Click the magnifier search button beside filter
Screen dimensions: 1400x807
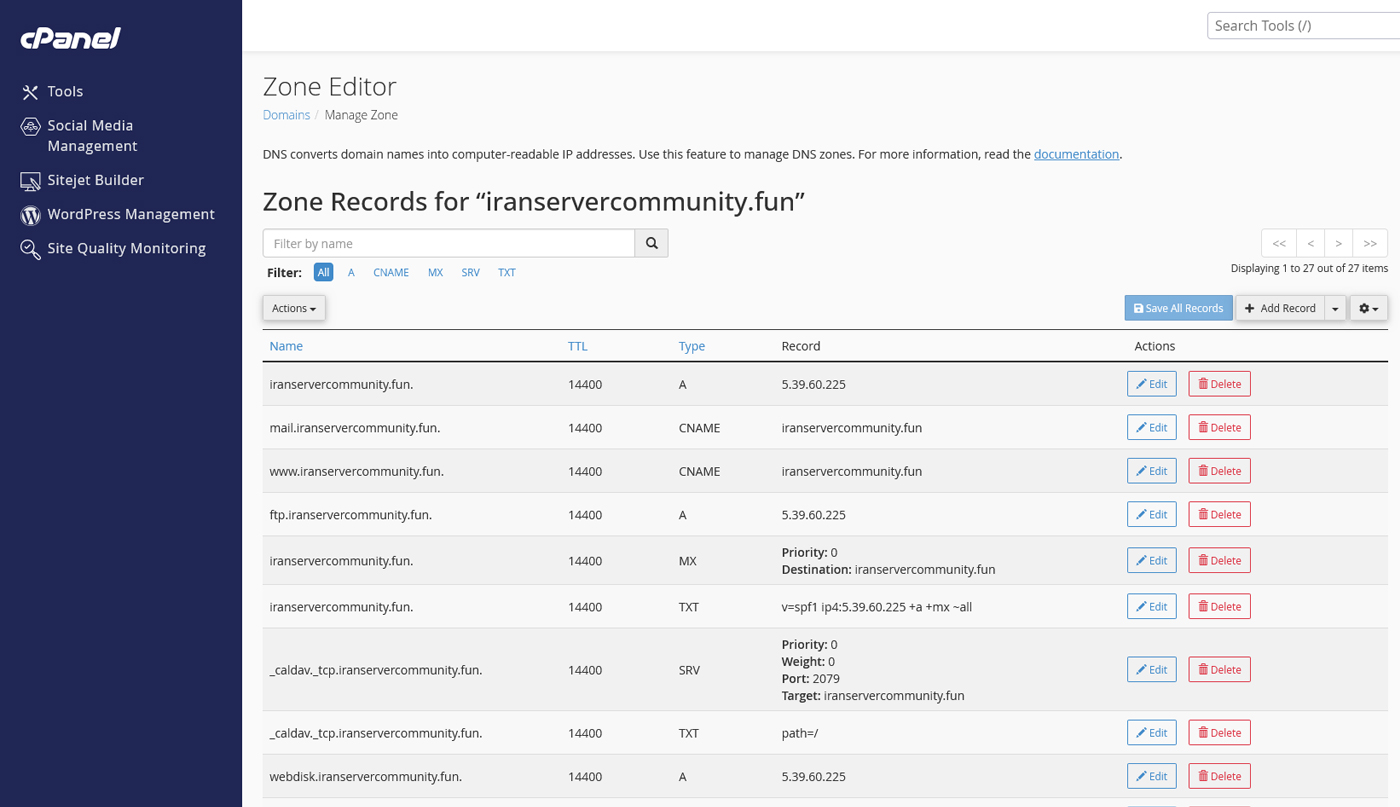[651, 243]
